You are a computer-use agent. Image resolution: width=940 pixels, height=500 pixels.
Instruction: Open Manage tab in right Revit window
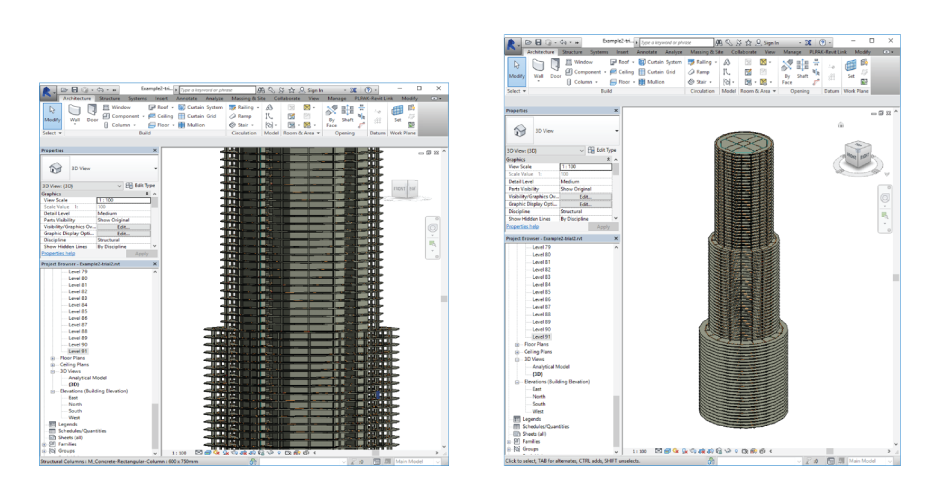792,52
